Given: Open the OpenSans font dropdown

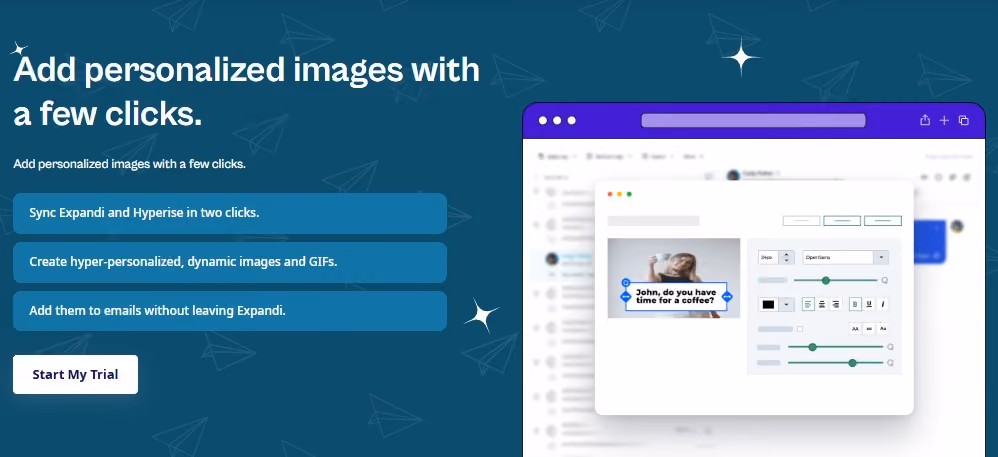Looking at the screenshot, I should click(845, 258).
